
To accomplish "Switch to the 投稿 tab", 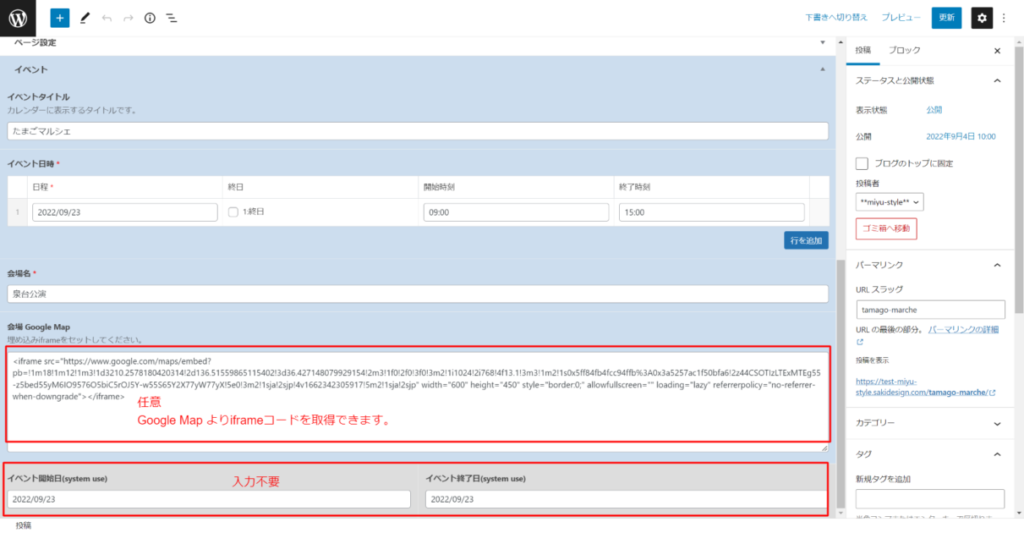I will click(863, 50).
